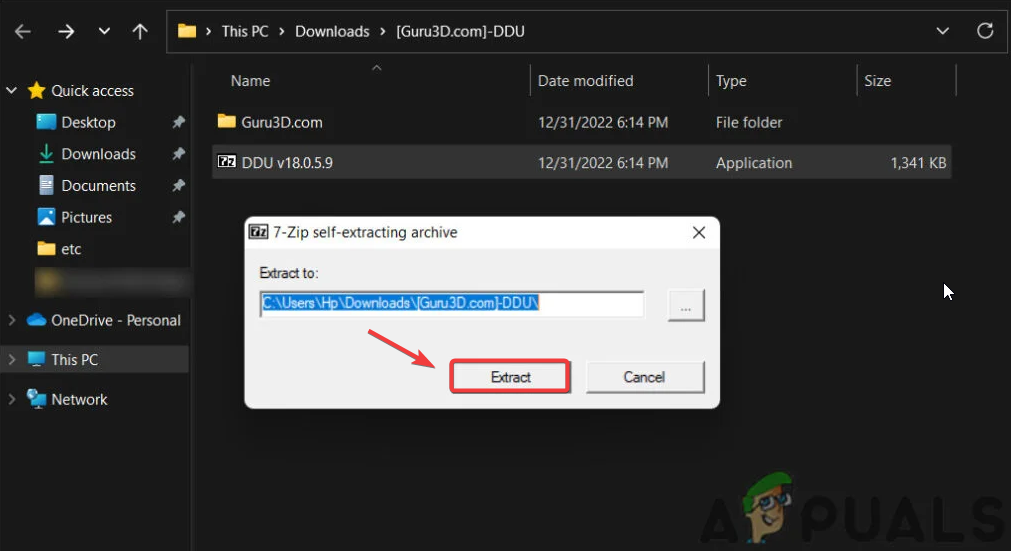Select [Guru3D.com]-DDU in the breadcrumb

click(x=460, y=31)
